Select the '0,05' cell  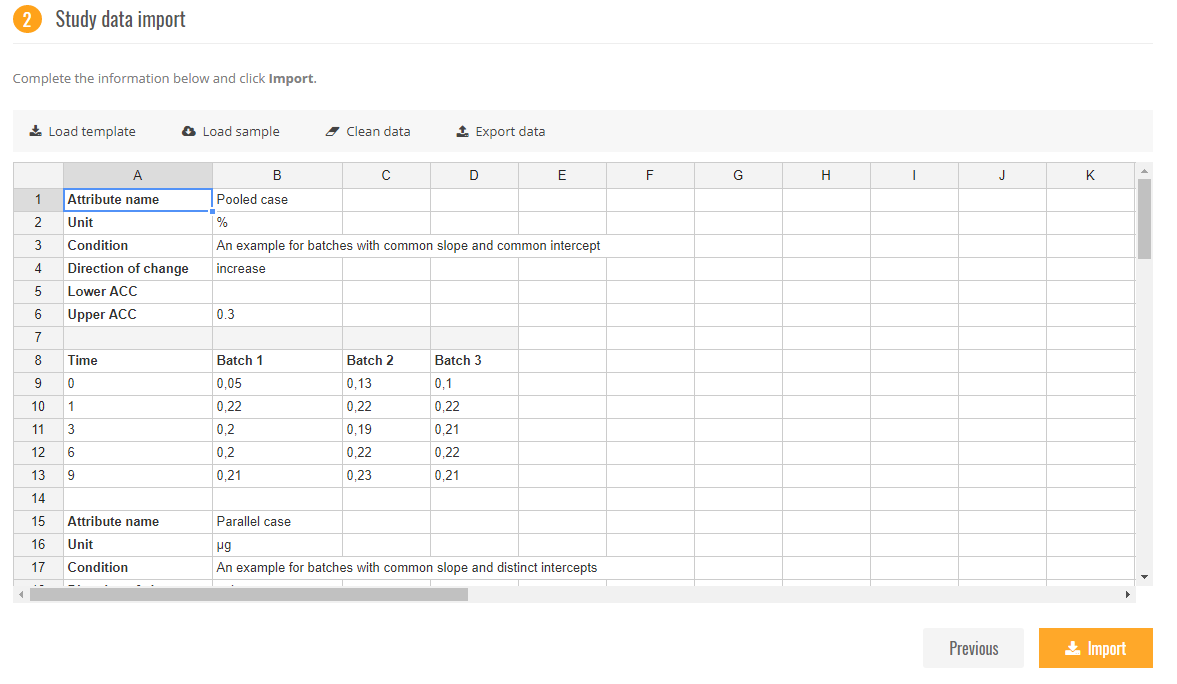tap(277, 384)
